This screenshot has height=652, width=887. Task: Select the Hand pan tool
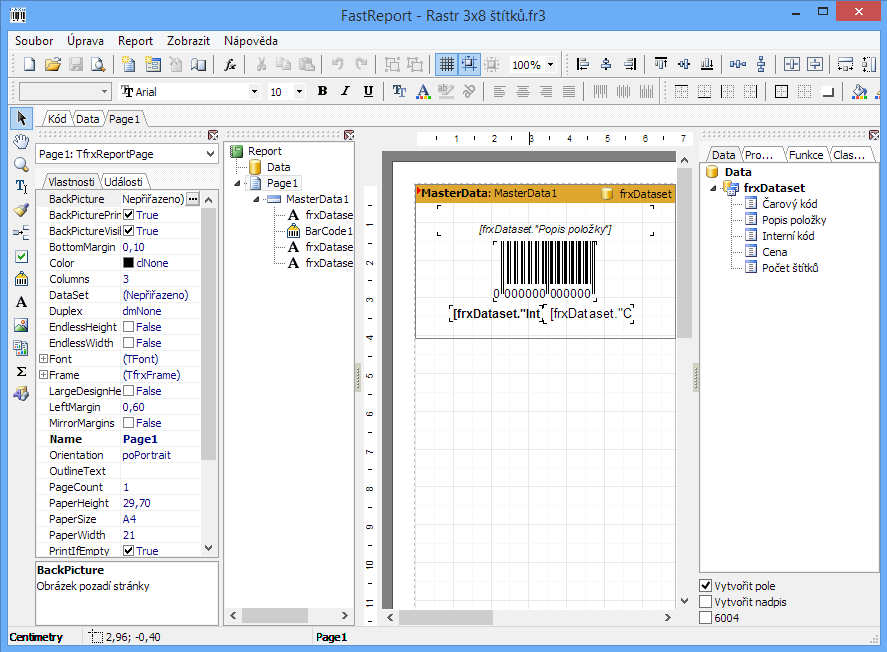(x=21, y=141)
